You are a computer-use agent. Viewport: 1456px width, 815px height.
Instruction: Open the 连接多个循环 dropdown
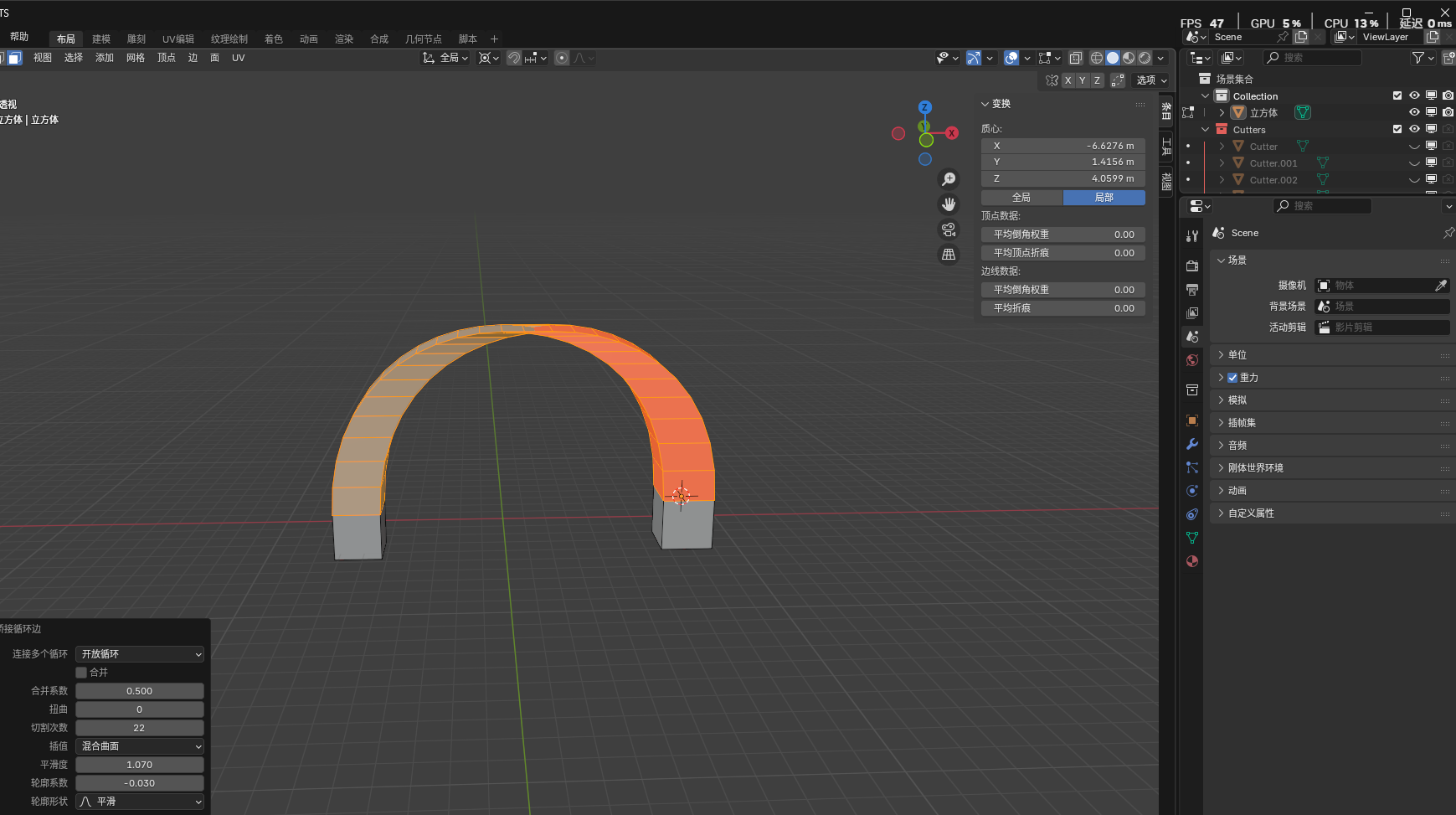click(140, 654)
